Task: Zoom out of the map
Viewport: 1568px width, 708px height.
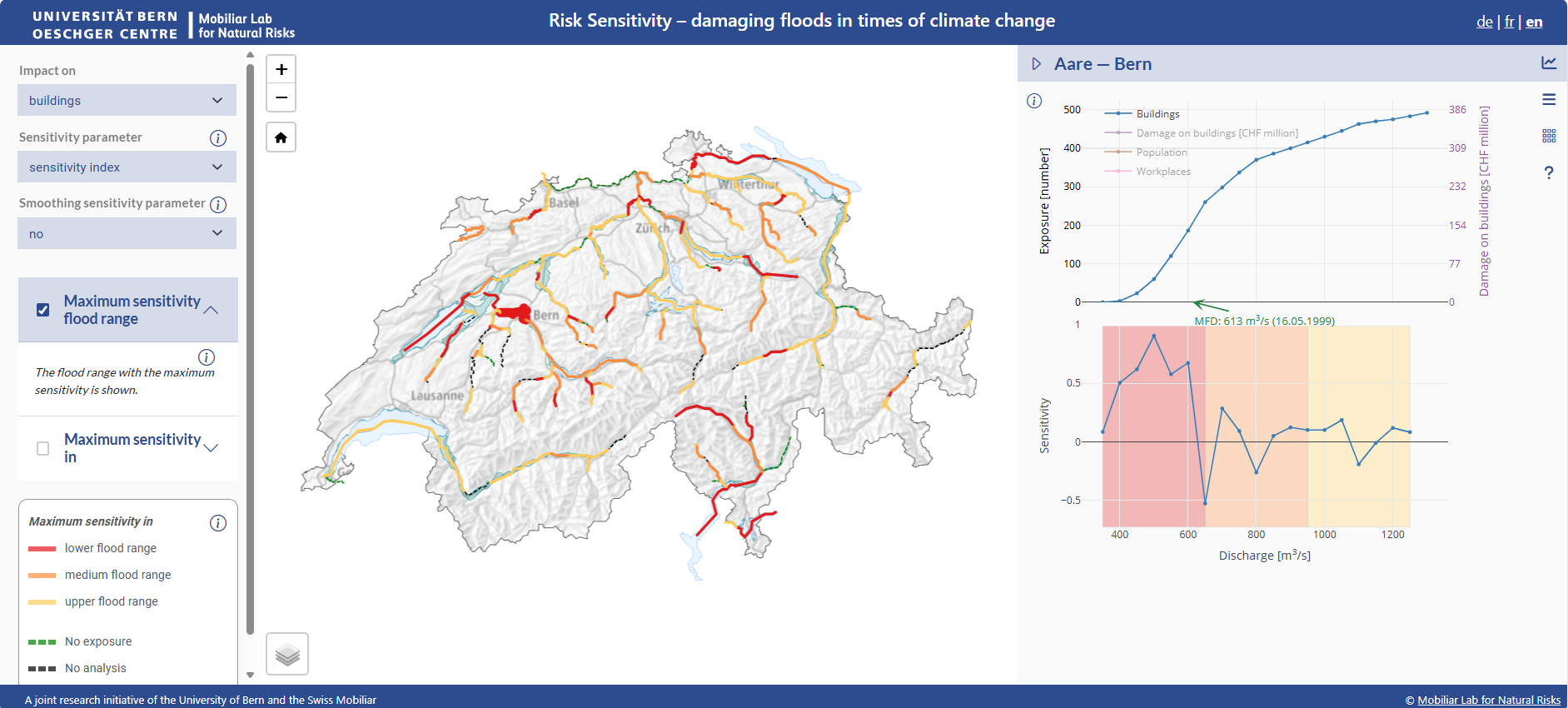Action: tap(281, 97)
